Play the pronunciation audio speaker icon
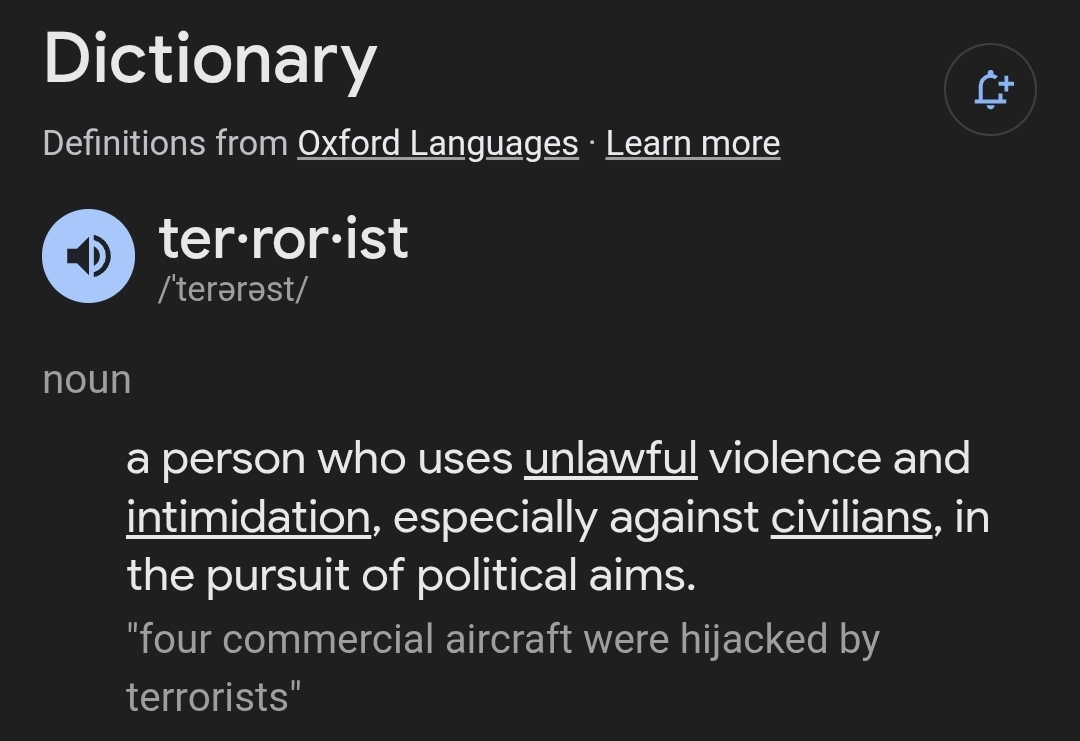 [88, 256]
